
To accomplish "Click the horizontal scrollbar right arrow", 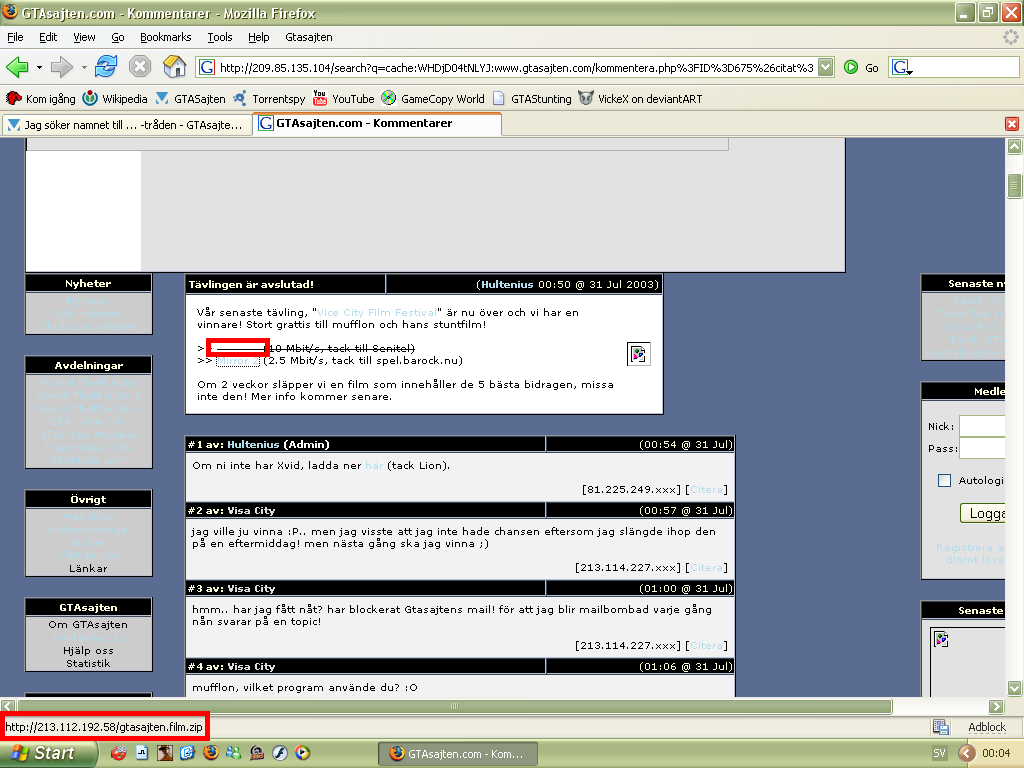I will pos(996,706).
